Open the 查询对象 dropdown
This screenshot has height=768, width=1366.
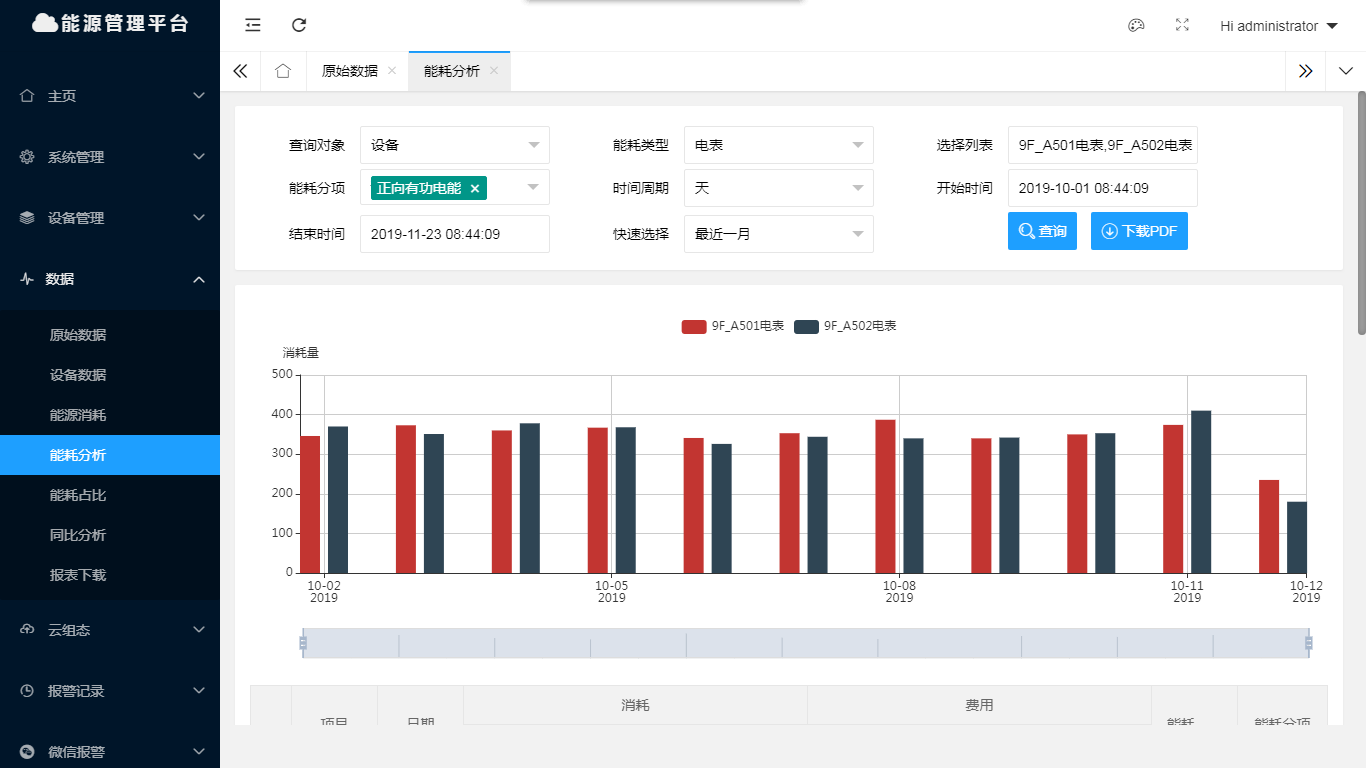point(454,145)
